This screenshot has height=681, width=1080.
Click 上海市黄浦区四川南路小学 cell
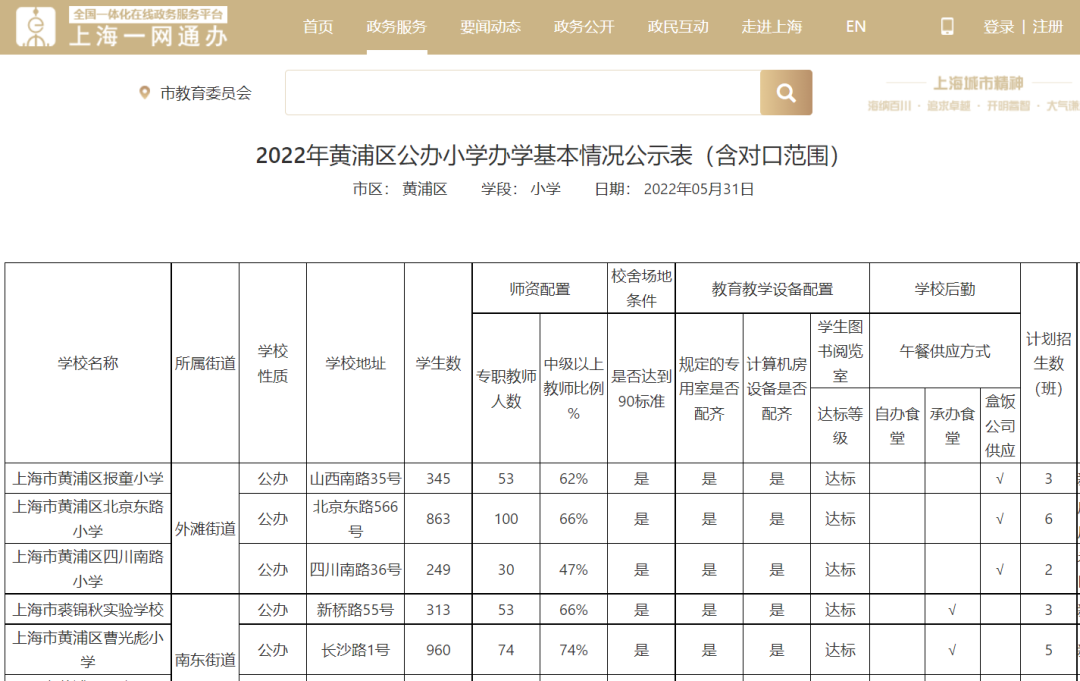coord(87,569)
